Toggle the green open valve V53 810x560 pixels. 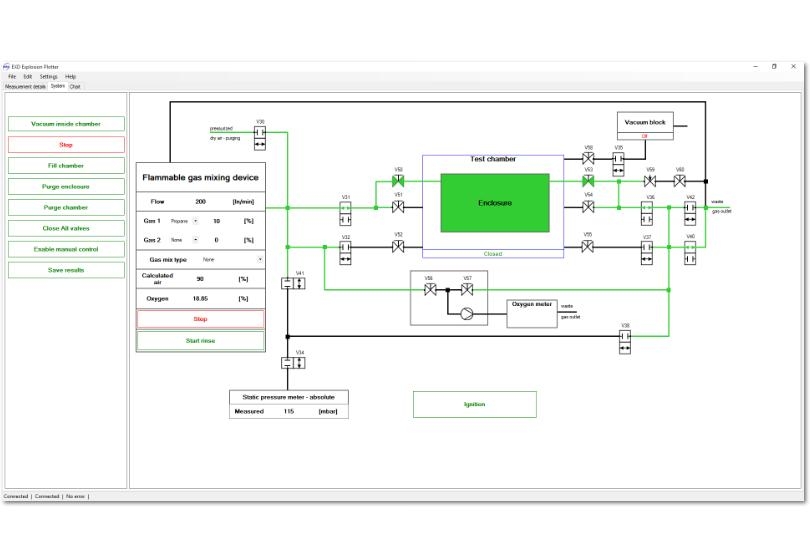click(x=588, y=181)
